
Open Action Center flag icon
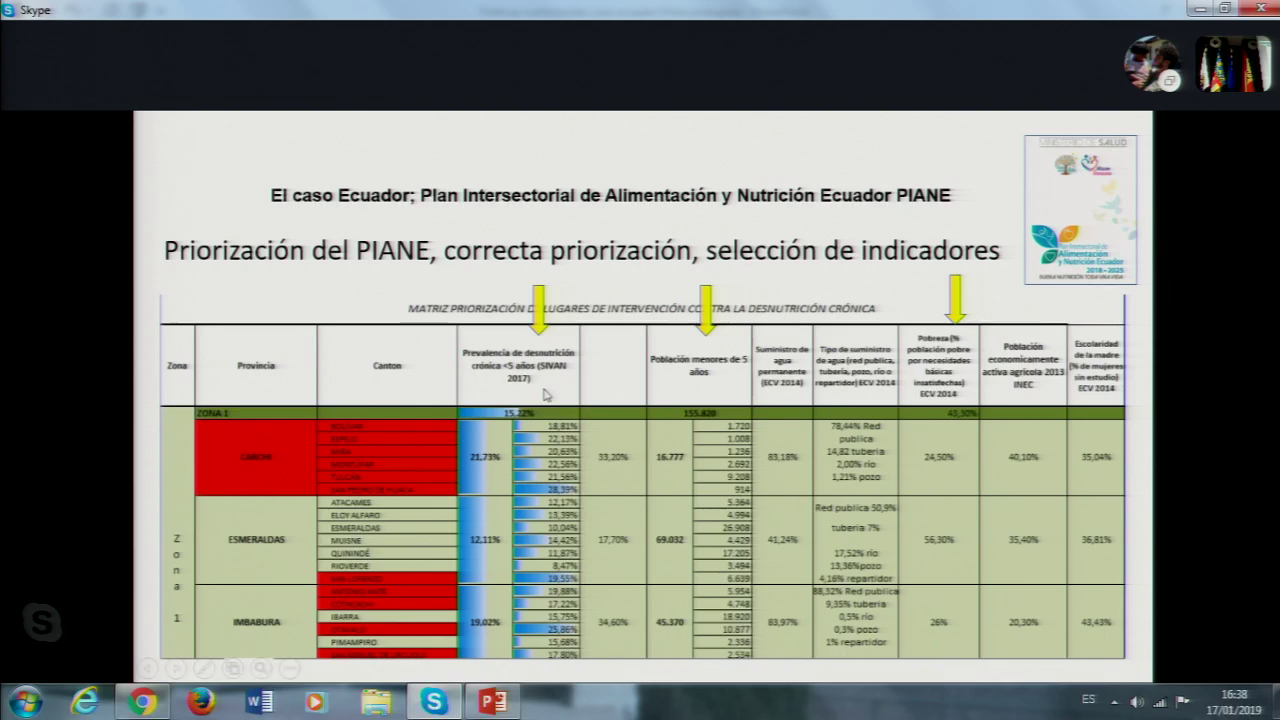point(1183,702)
